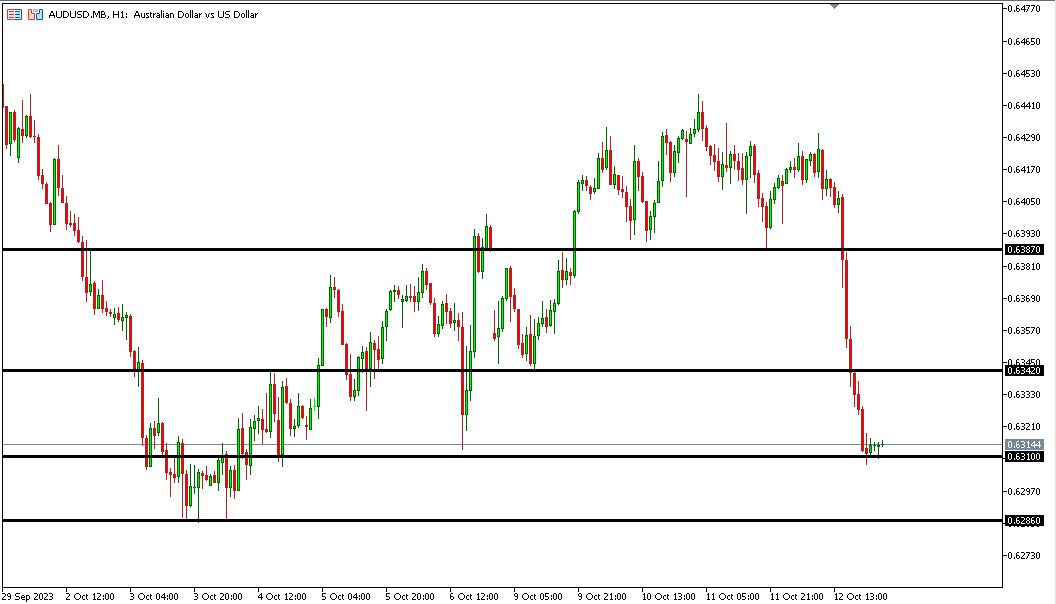Viewport: 1056px width, 604px height.
Task: Click the 0.64050 price scale value
Action: point(1024,201)
